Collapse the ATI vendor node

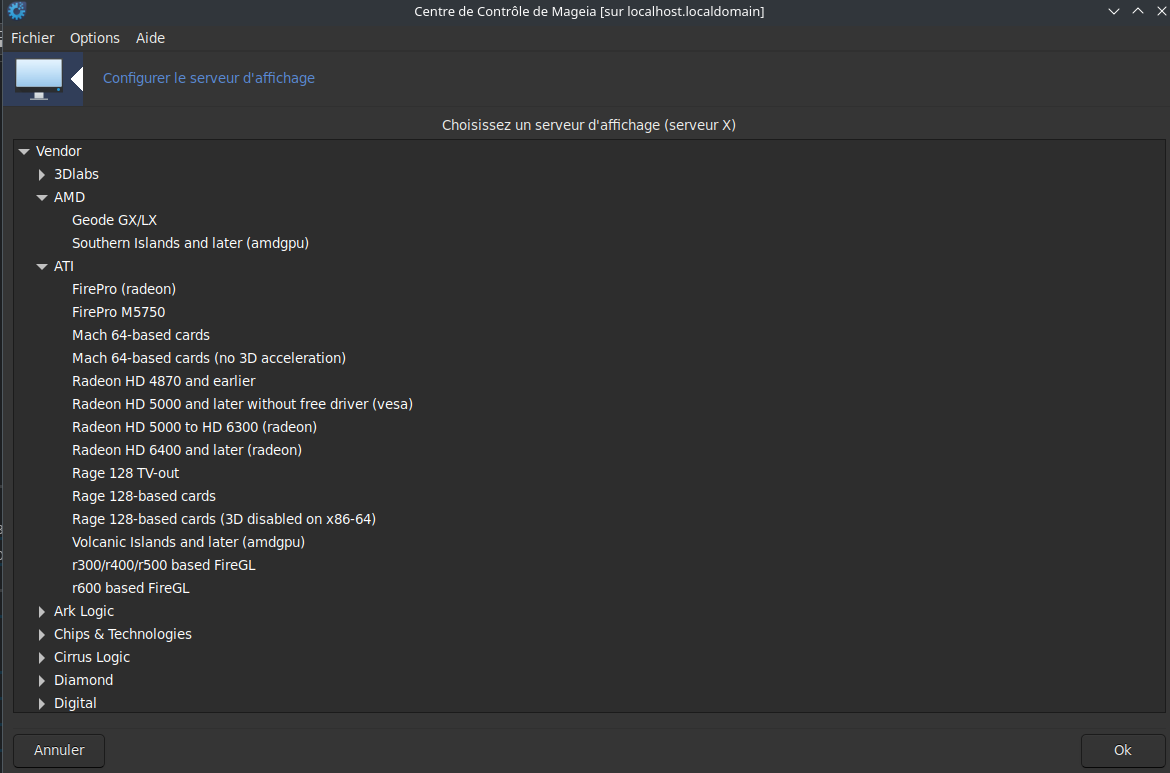42,266
